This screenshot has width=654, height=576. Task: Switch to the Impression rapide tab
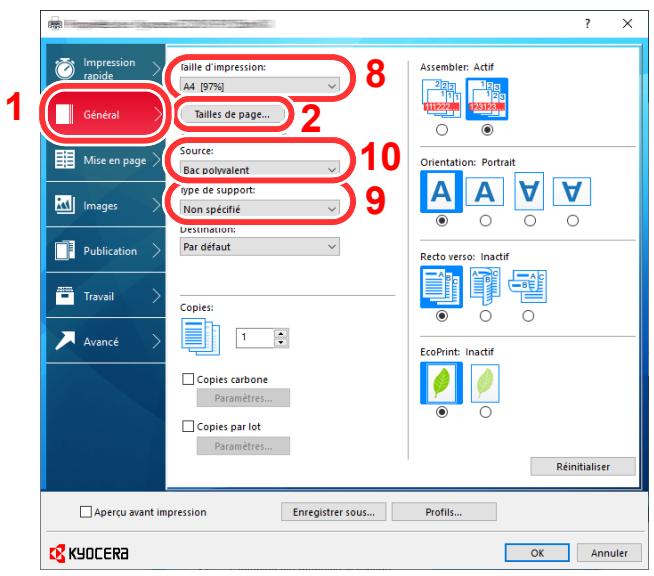pos(106,63)
